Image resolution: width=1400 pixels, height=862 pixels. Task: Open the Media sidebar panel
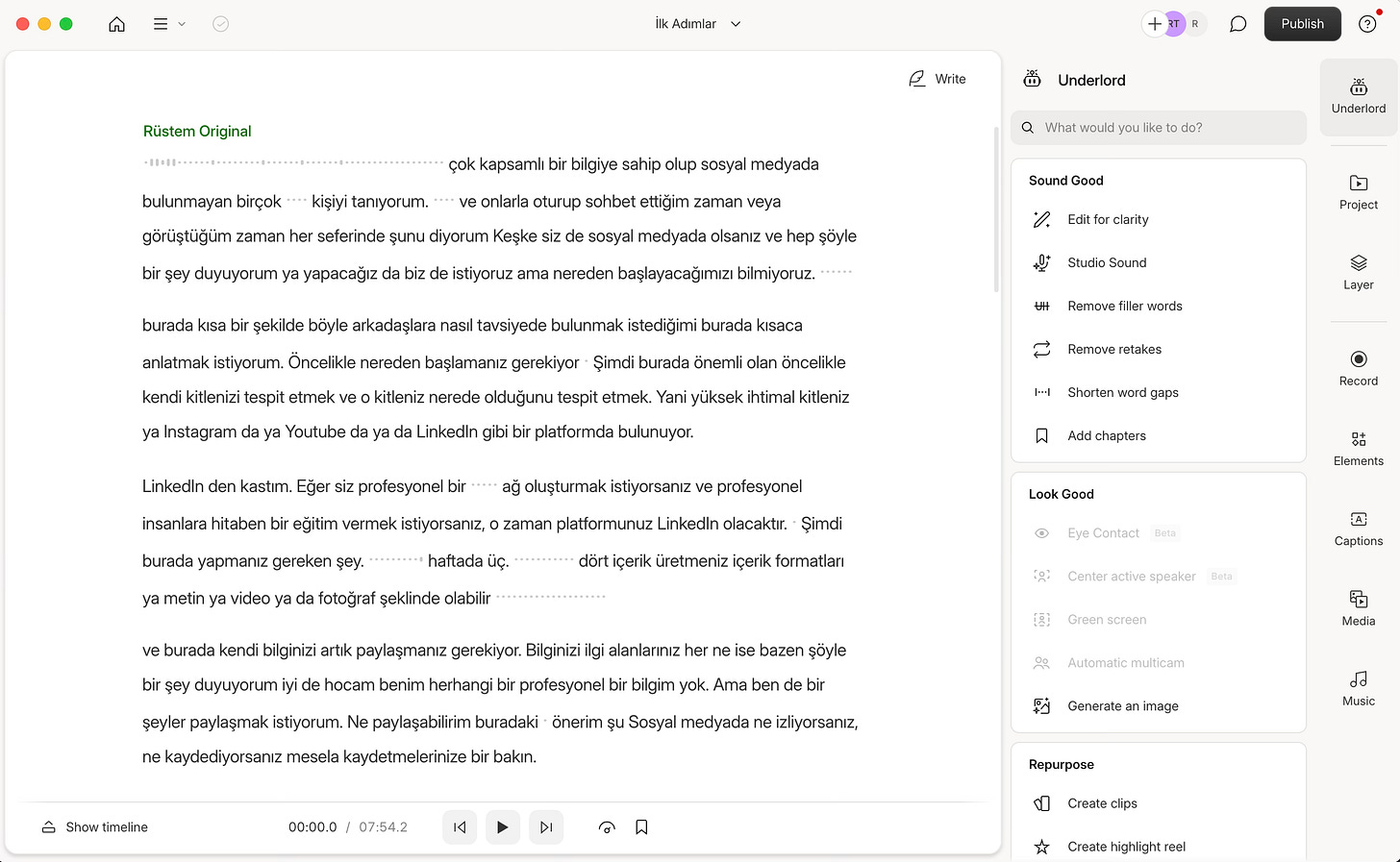pos(1359,608)
